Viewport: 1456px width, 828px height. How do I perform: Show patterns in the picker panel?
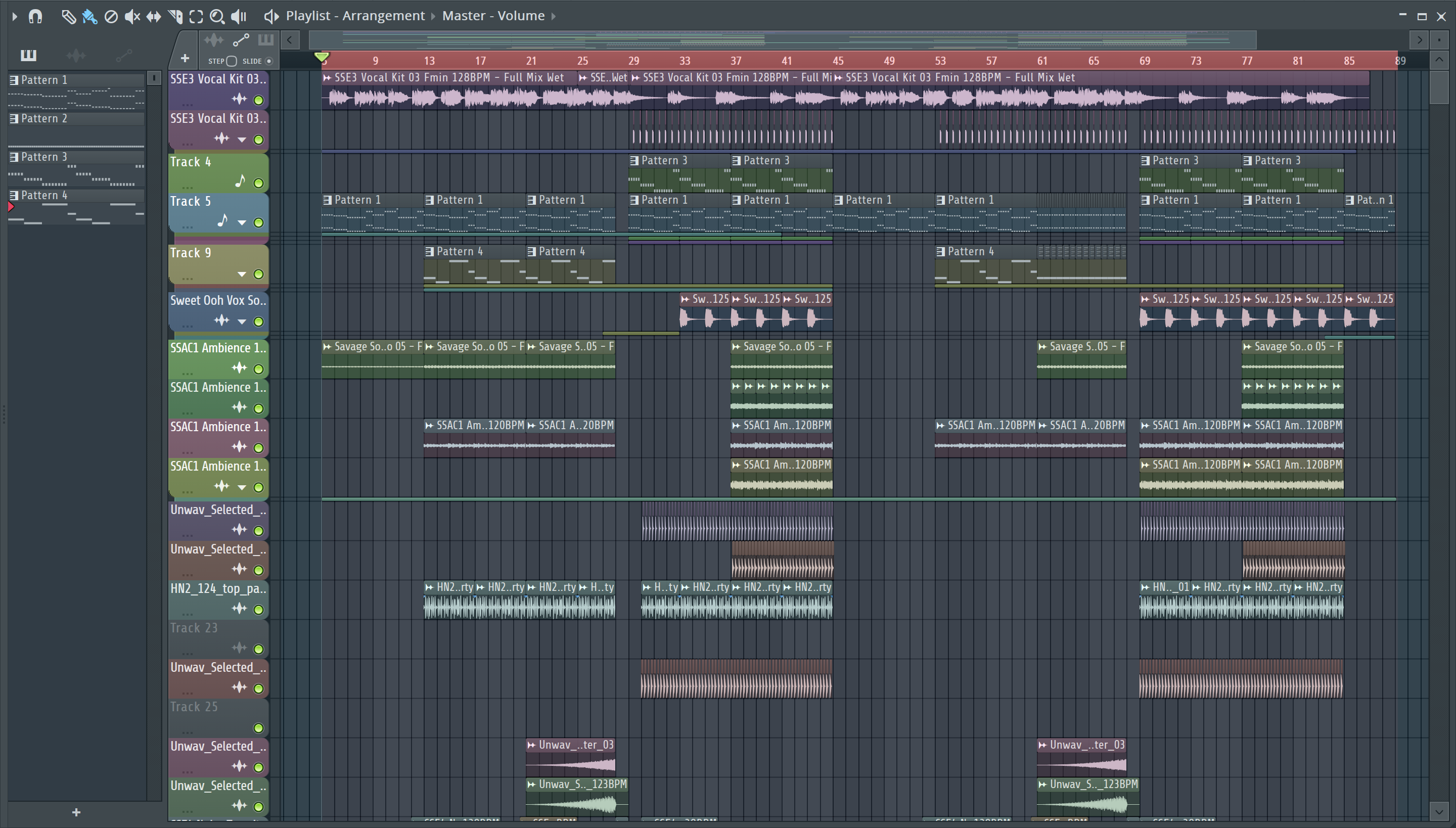pyautogui.click(x=28, y=55)
